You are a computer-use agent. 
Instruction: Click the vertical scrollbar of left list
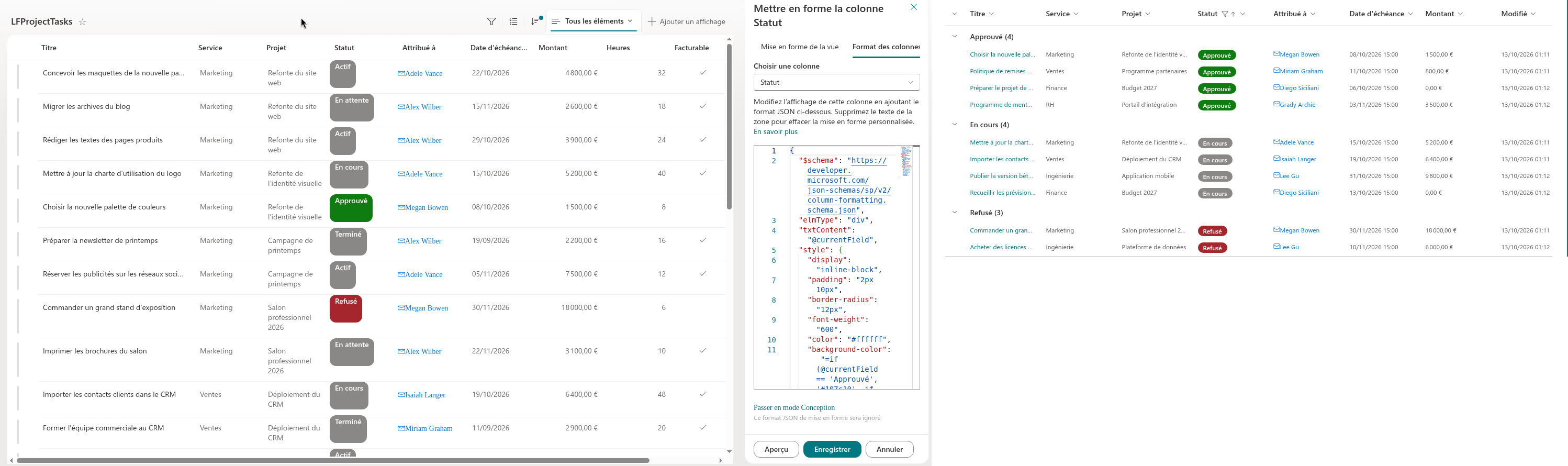coord(729,126)
